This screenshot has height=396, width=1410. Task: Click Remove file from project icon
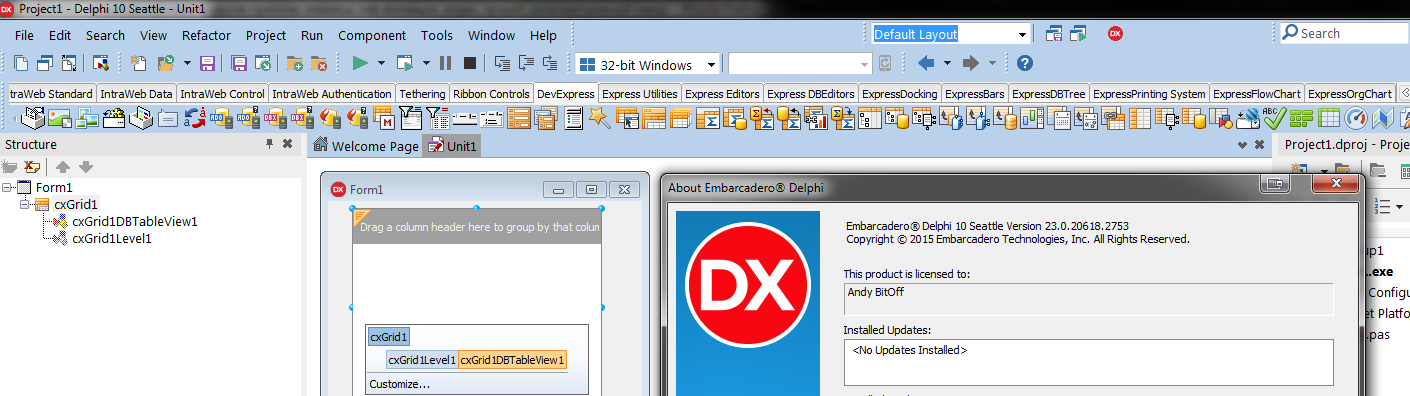(318, 63)
